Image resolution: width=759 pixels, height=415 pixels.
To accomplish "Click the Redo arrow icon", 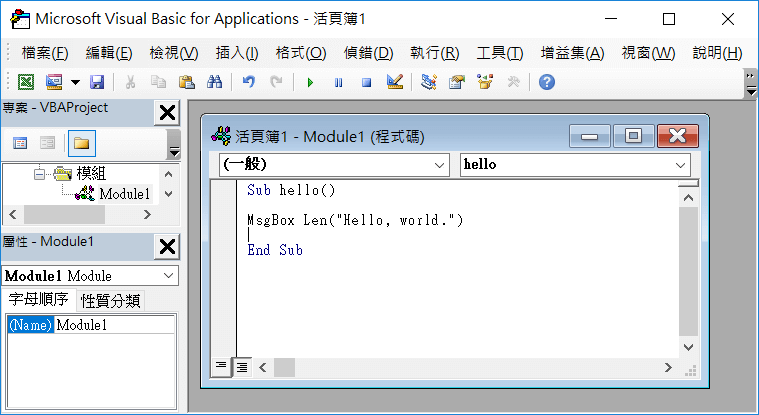I will click(276, 82).
